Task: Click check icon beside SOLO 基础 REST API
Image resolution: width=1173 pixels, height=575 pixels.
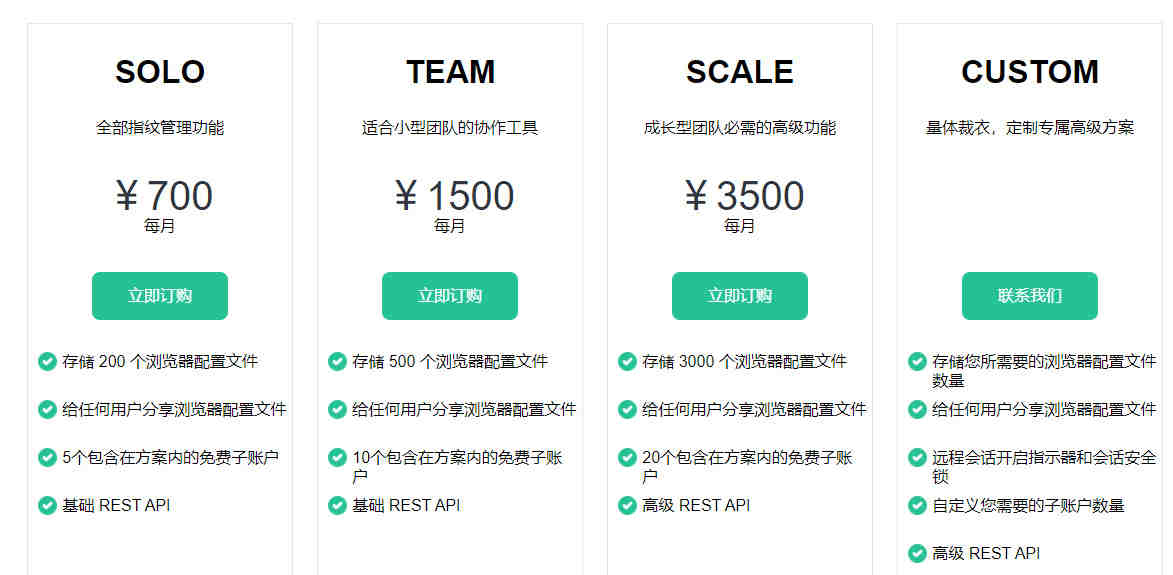Action: point(47,505)
